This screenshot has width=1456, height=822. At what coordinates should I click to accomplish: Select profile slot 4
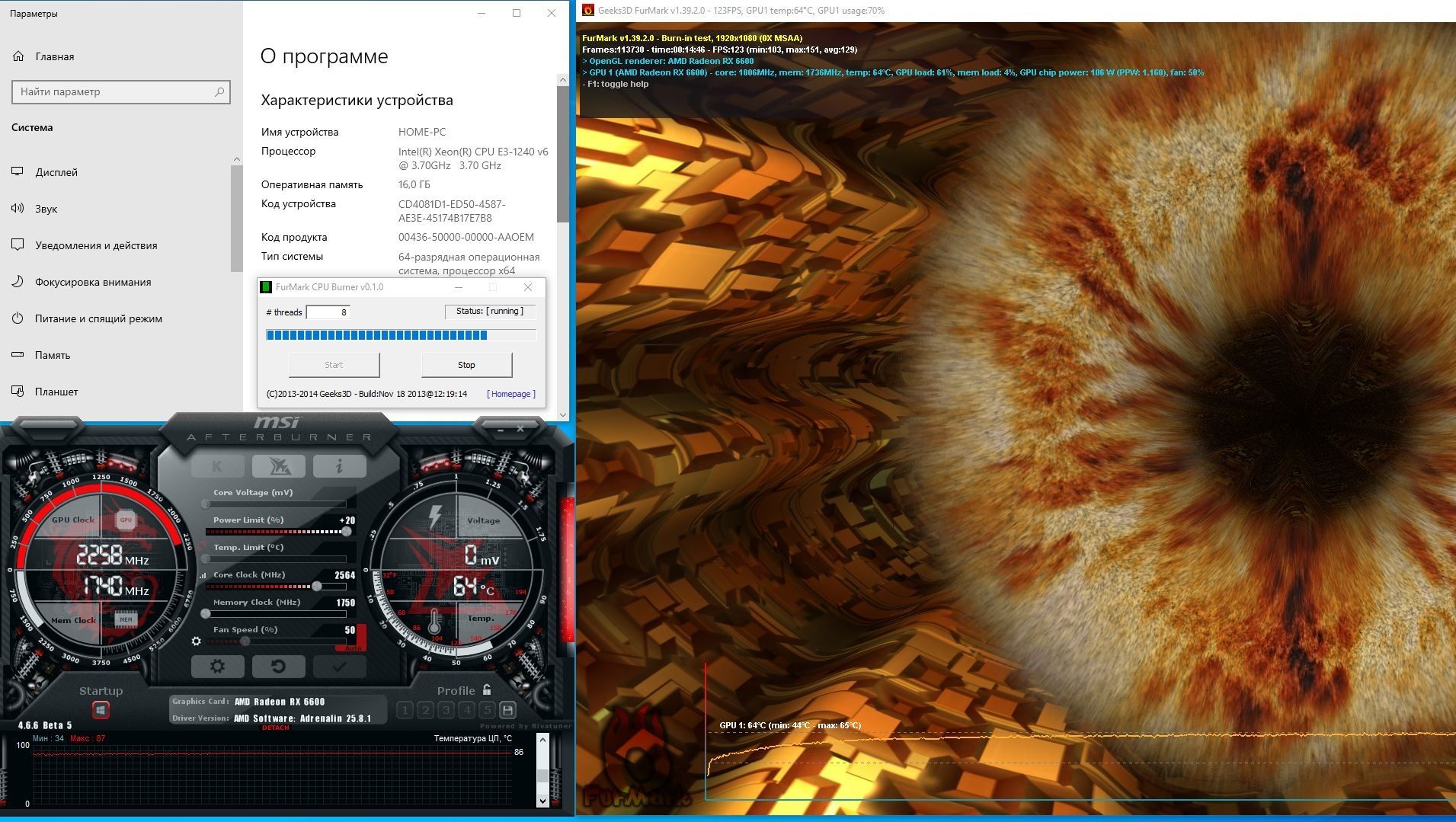pyautogui.click(x=466, y=711)
